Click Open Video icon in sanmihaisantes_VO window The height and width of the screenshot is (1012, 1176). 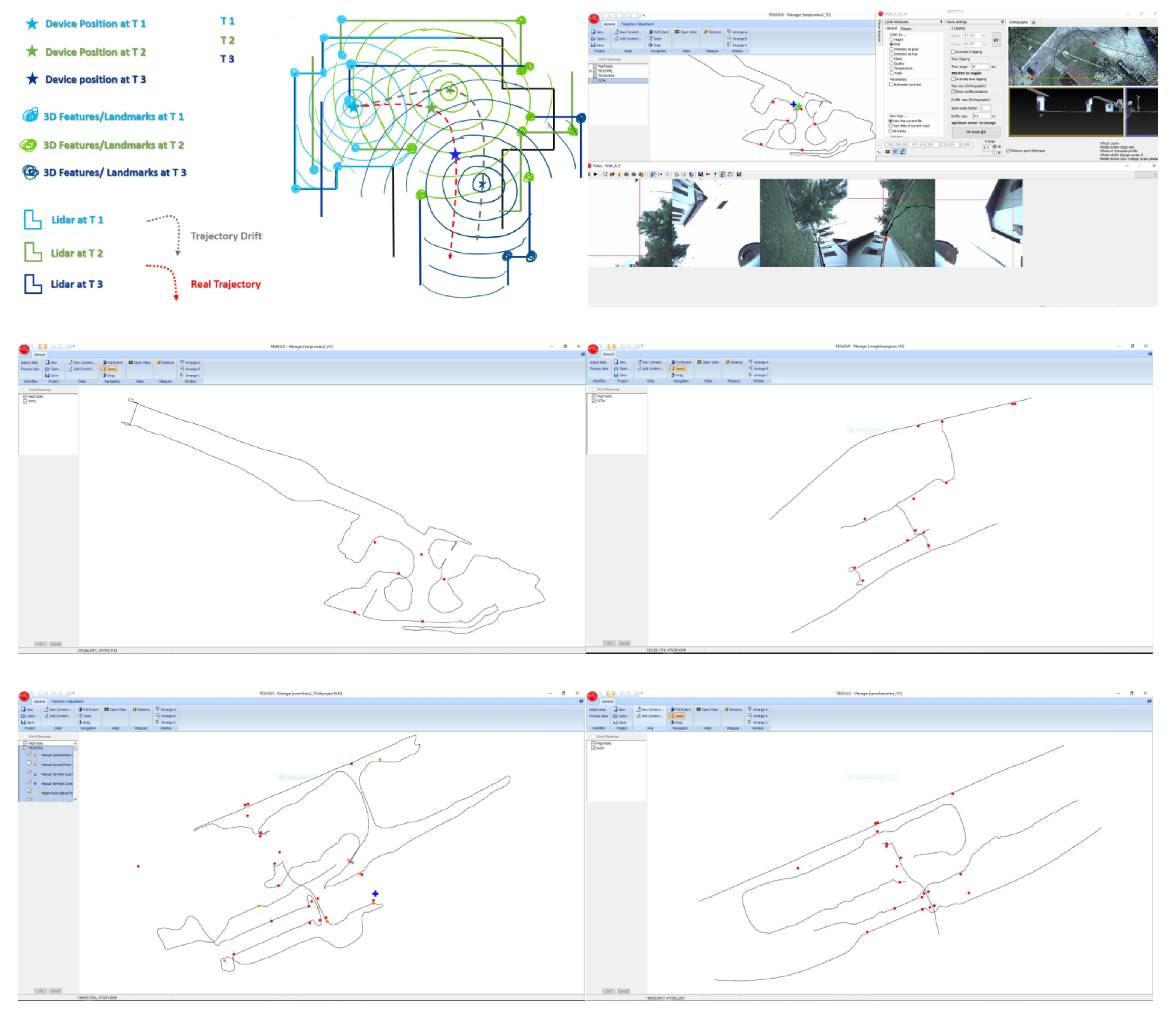tap(707, 709)
